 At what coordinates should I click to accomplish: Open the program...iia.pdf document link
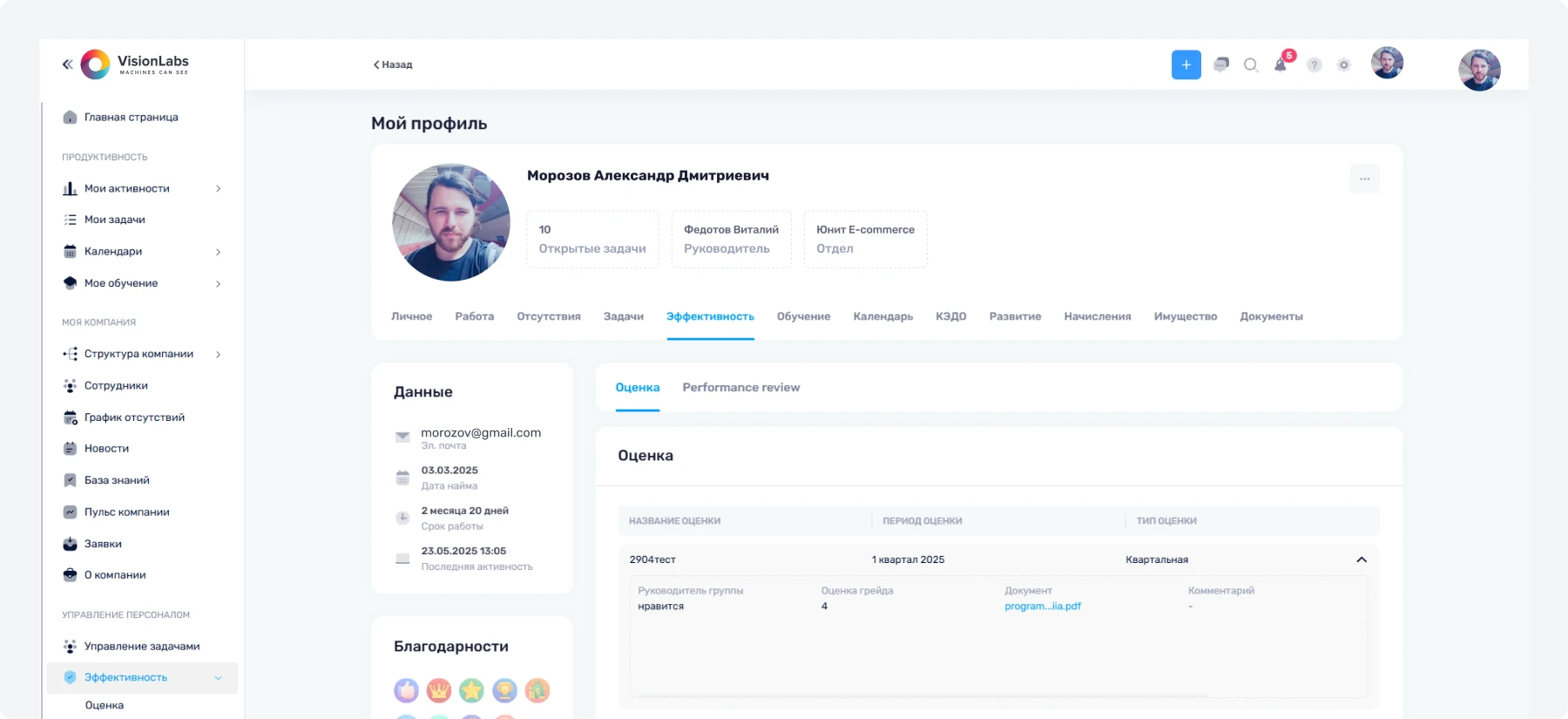point(1042,606)
